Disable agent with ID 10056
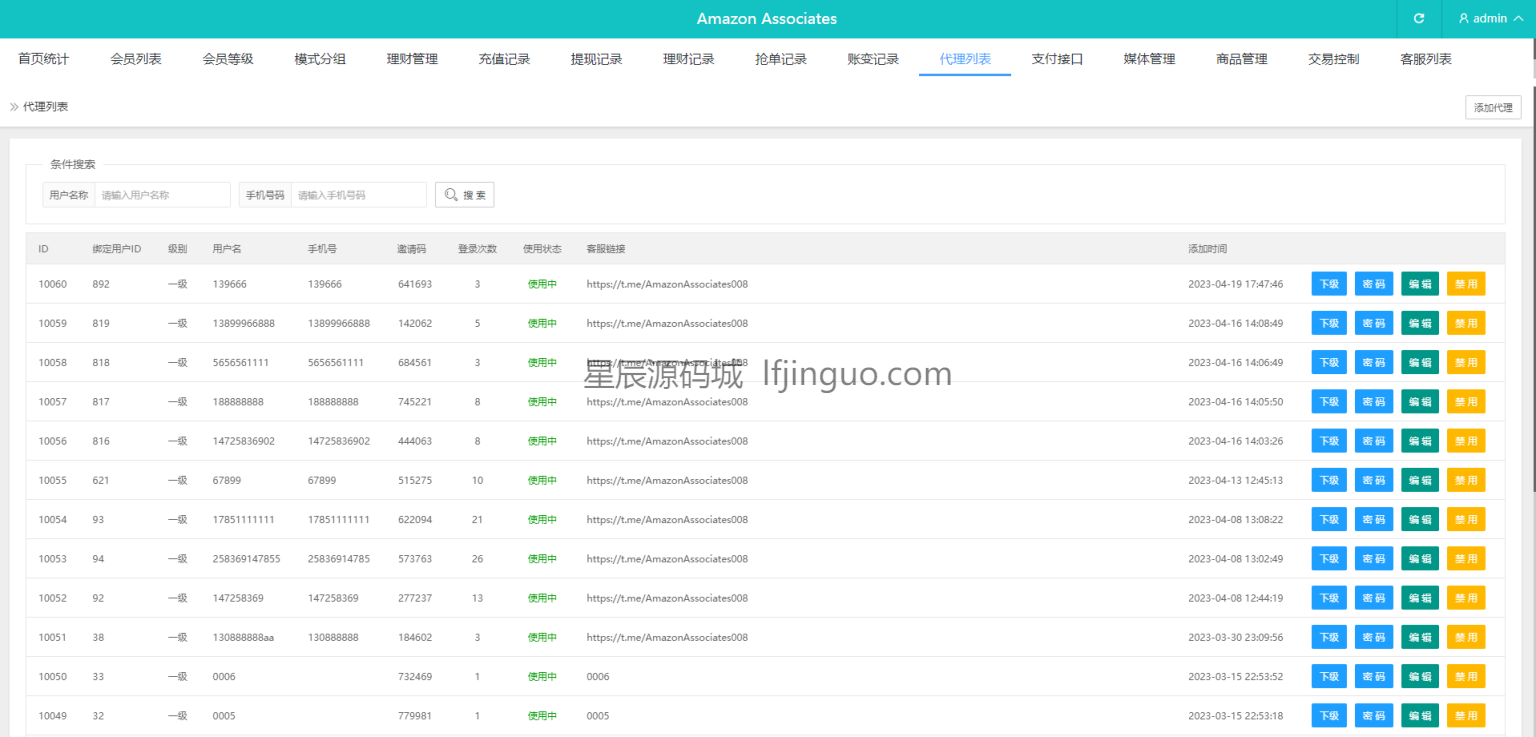This screenshot has height=737, width=1536. 1466,441
